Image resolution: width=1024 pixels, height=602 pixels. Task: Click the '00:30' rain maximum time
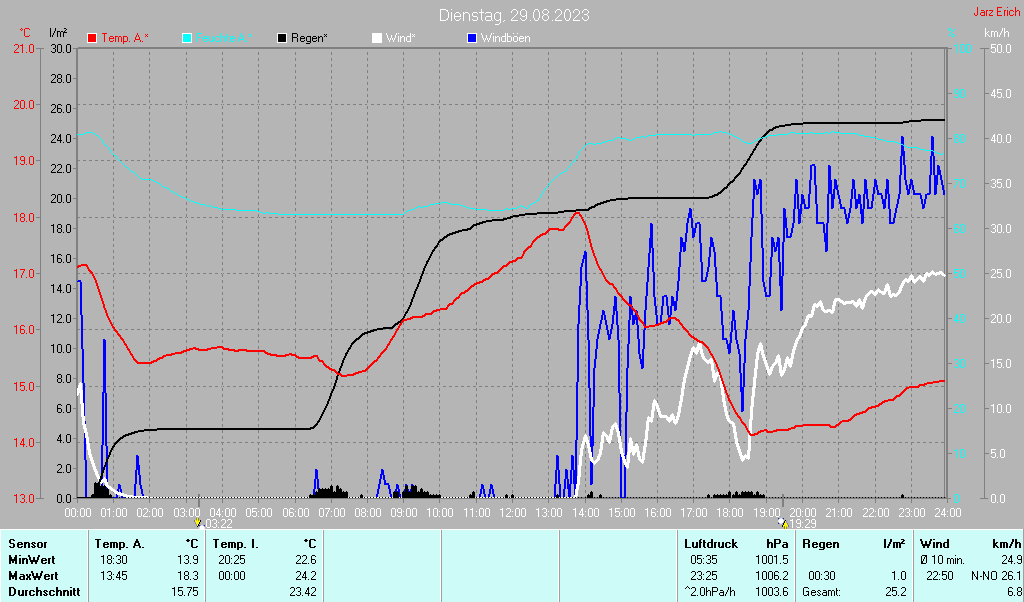pyautogui.click(x=822, y=576)
